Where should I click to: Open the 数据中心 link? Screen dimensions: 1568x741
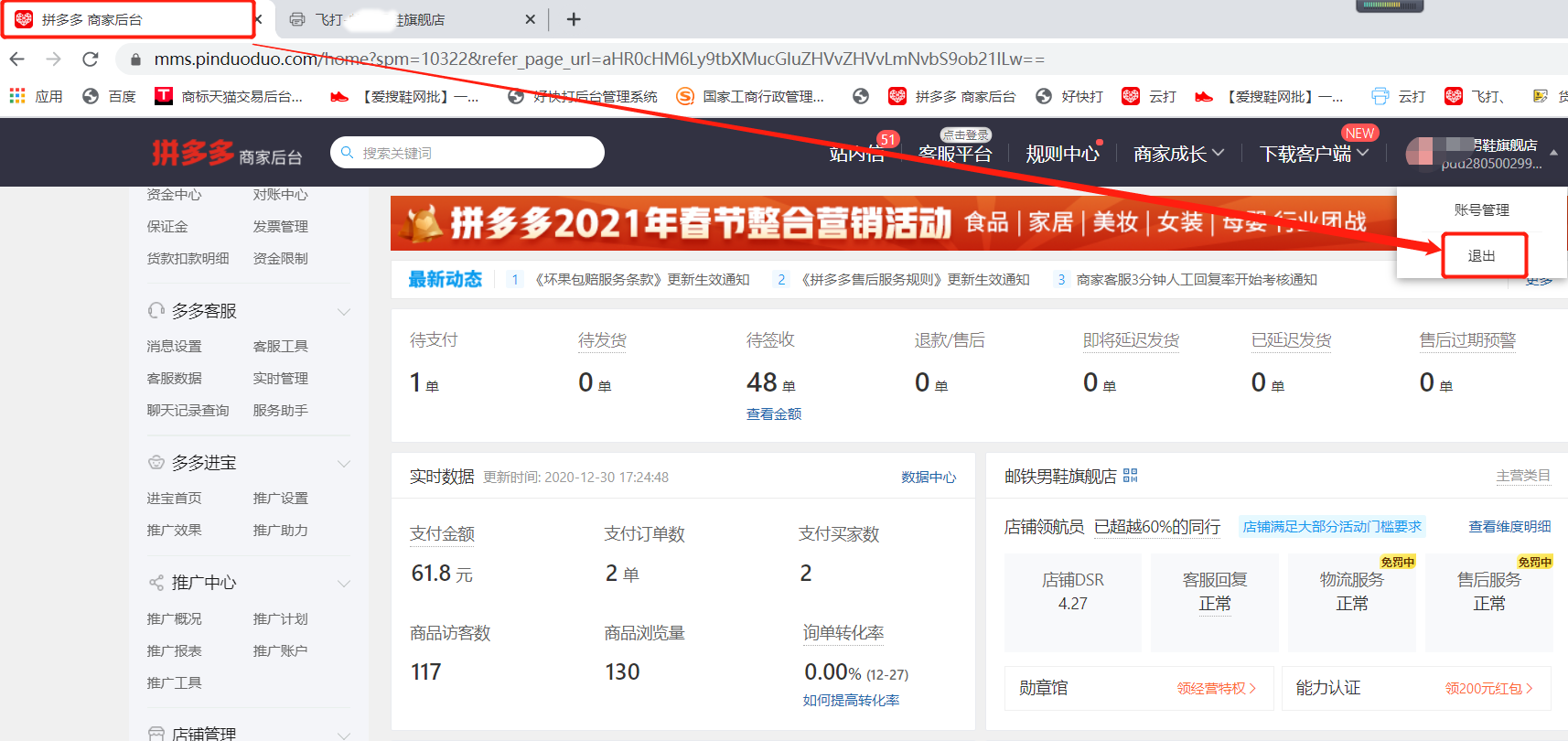pyautogui.click(x=928, y=477)
